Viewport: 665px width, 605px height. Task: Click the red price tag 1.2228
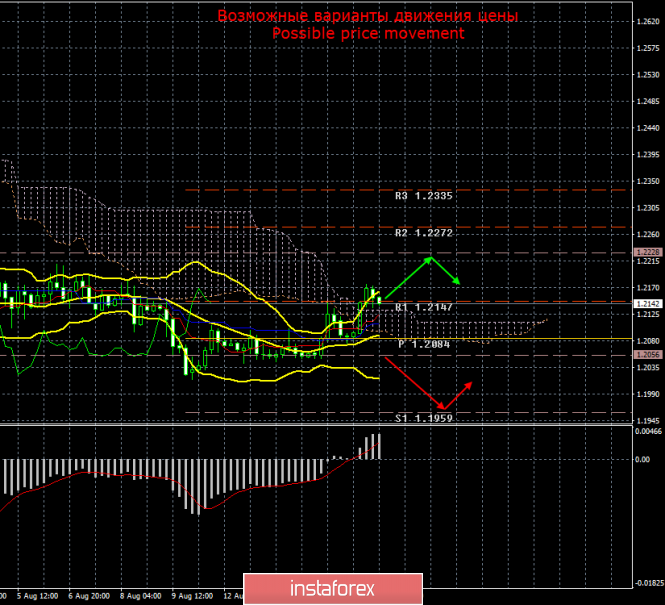coord(646,253)
